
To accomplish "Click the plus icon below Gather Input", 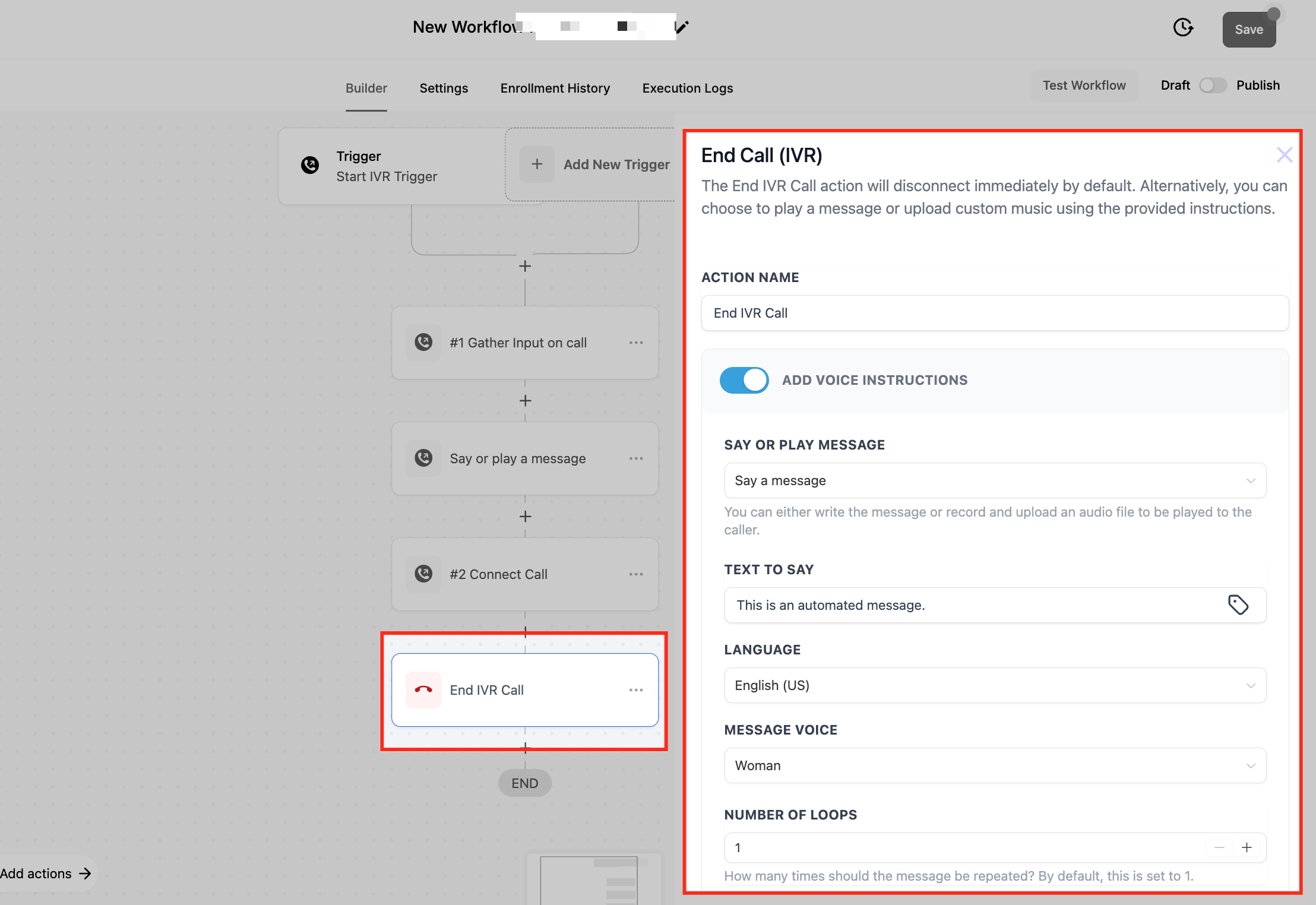I will coord(525,401).
